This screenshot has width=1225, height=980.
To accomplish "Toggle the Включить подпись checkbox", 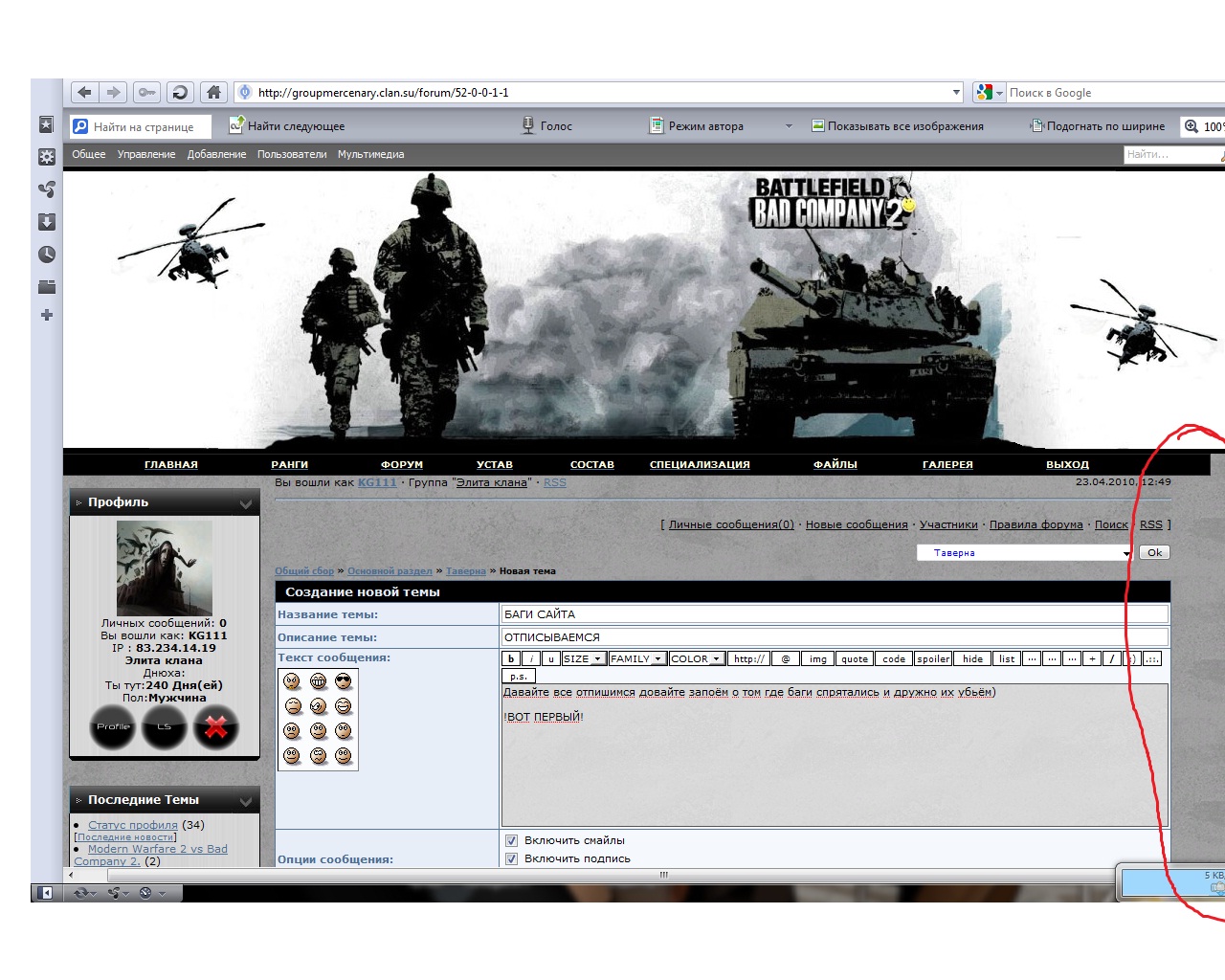I will [x=511, y=858].
